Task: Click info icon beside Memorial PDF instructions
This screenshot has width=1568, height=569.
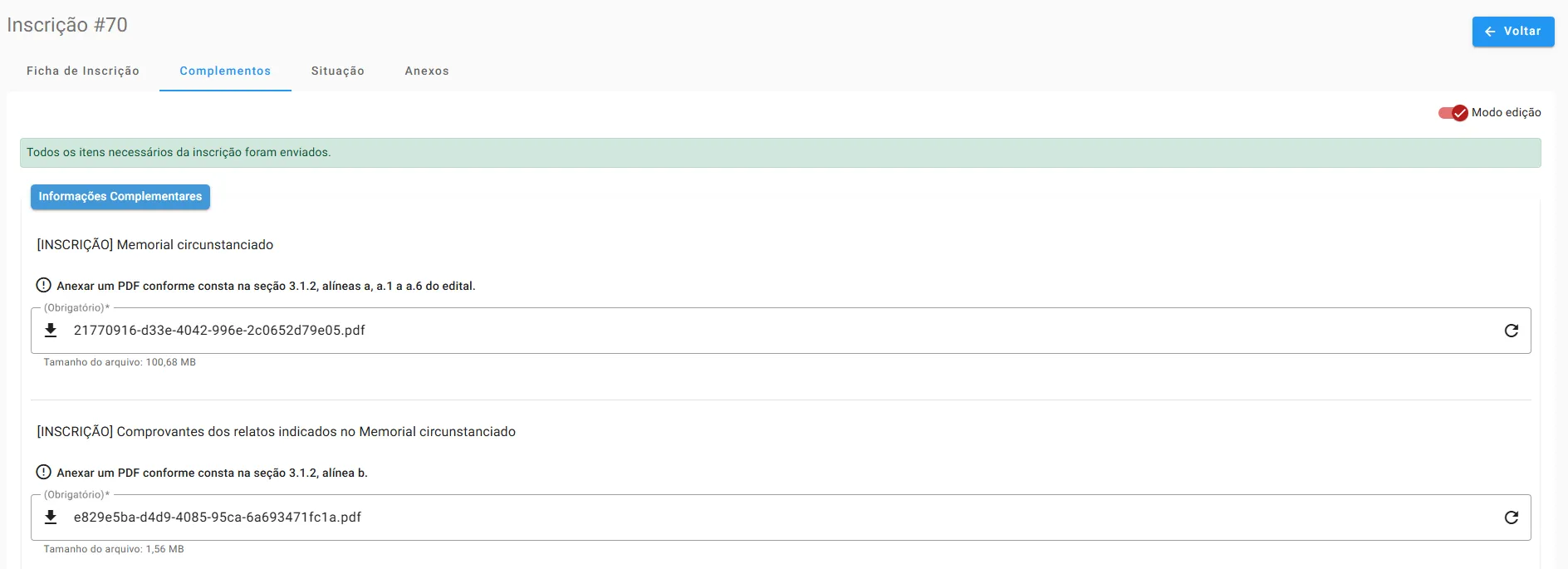Action: [x=44, y=286]
